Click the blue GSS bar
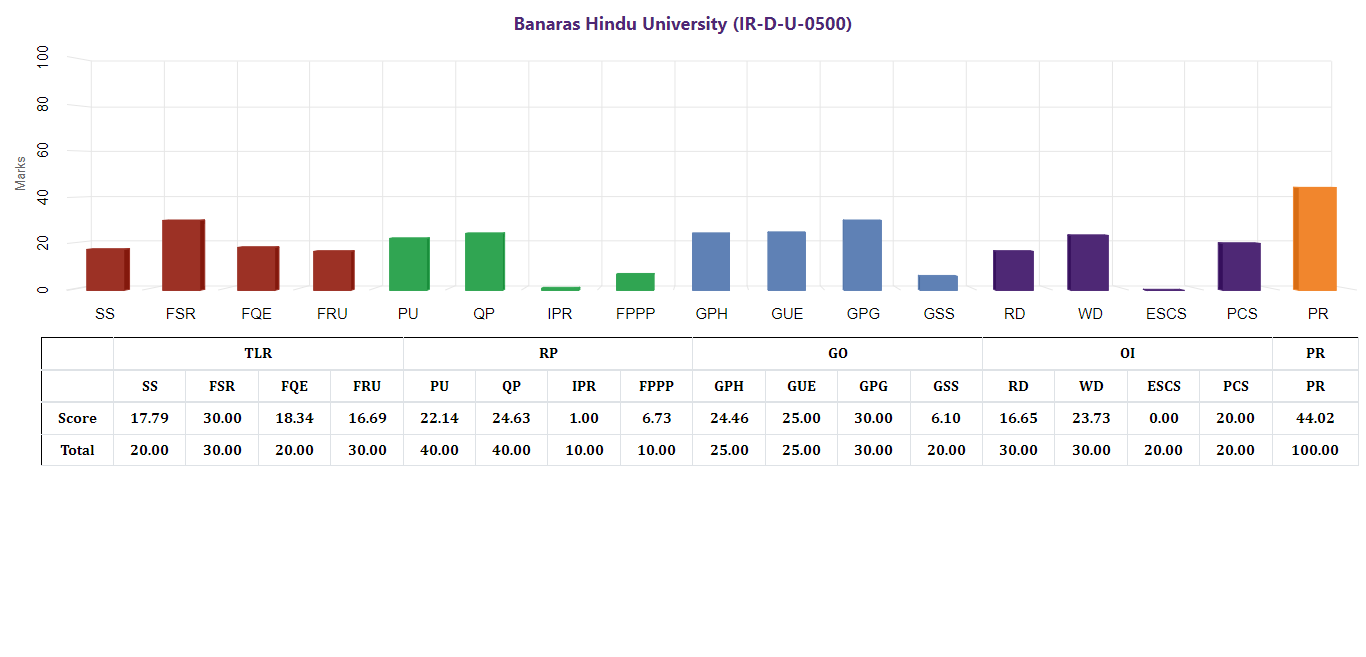The width and height of the screenshot is (1366, 657). (x=938, y=283)
